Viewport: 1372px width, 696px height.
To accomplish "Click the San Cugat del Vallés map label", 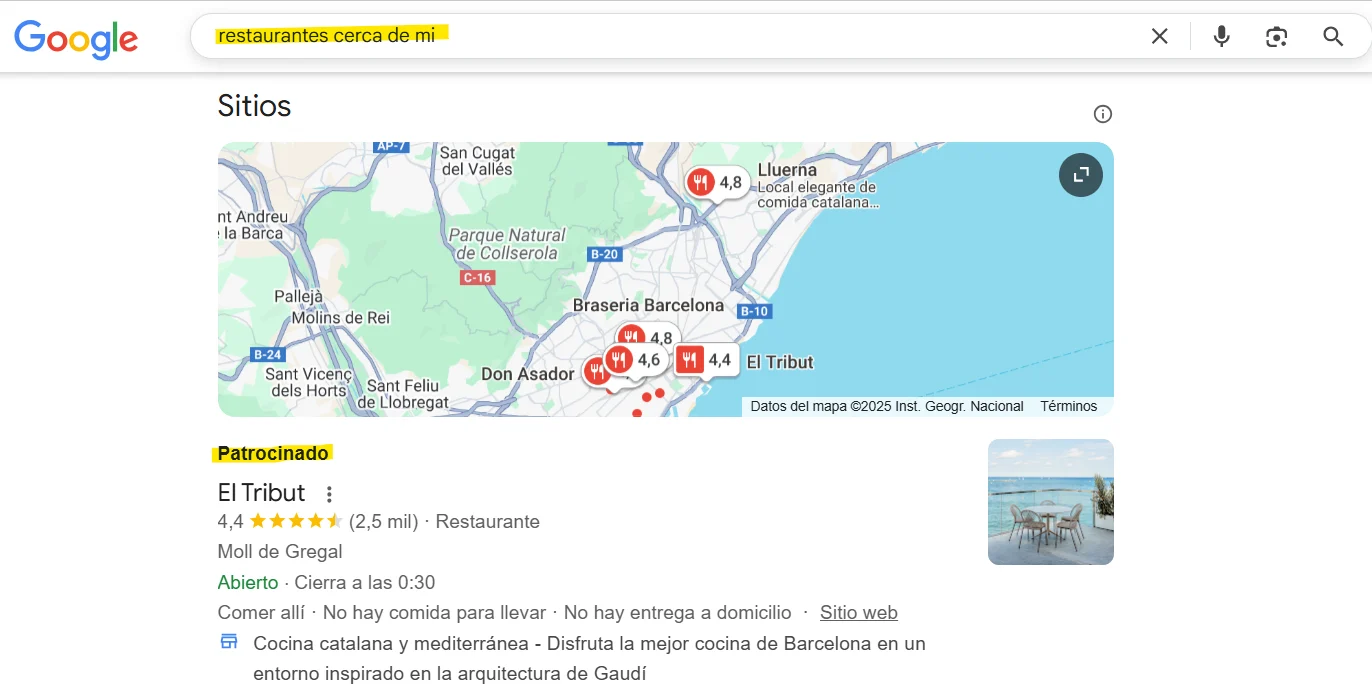I will (x=478, y=161).
